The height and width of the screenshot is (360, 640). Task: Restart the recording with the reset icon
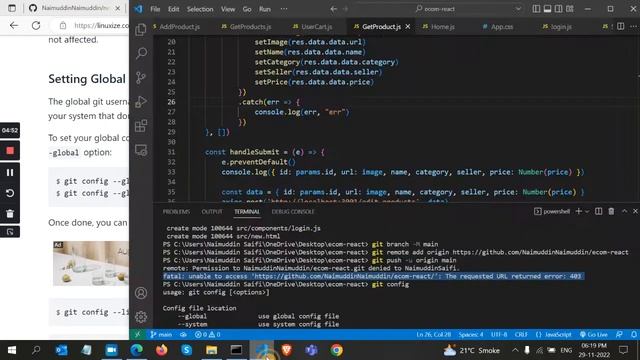(x=10, y=193)
